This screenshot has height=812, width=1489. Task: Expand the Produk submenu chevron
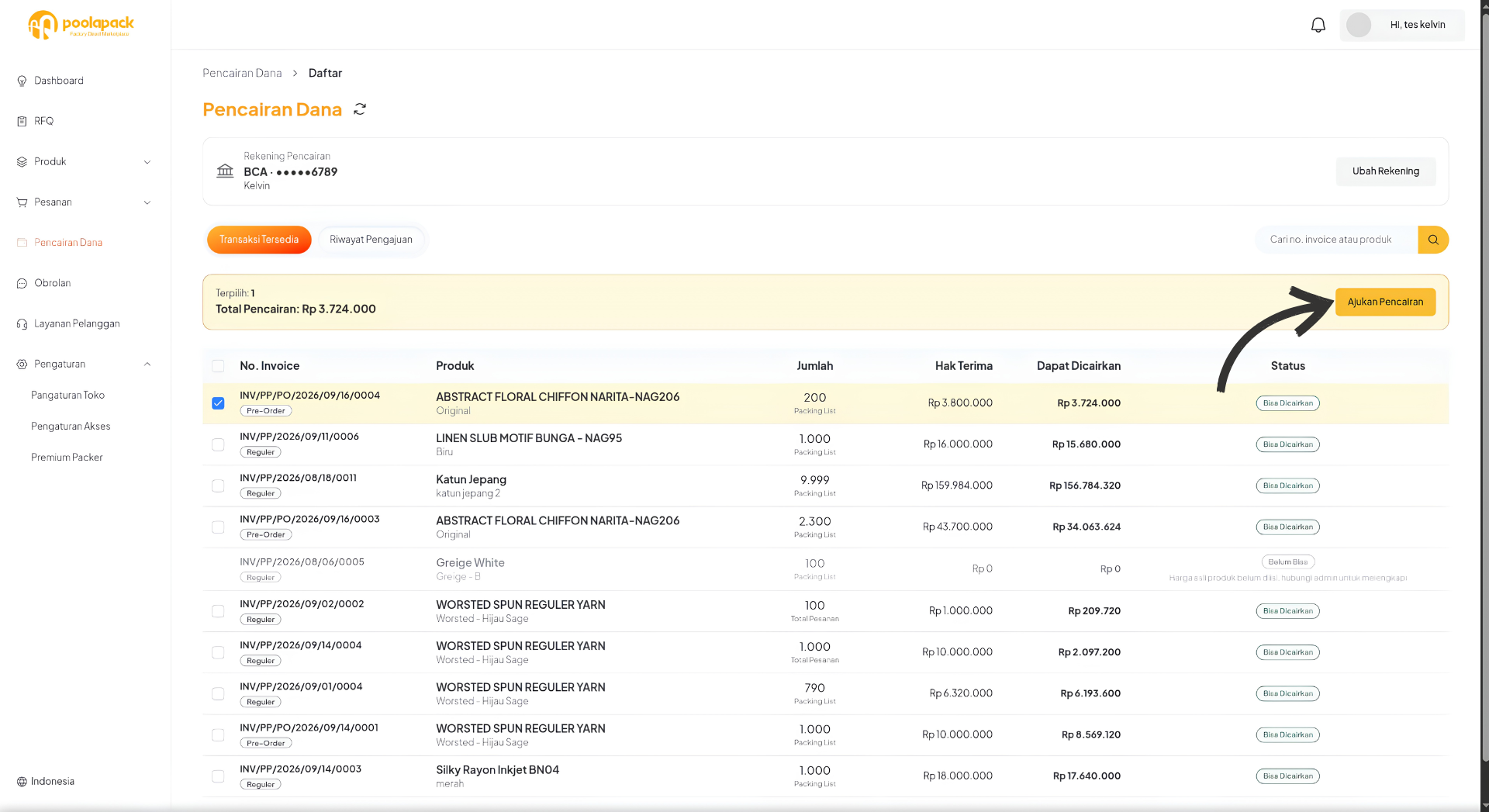(147, 162)
